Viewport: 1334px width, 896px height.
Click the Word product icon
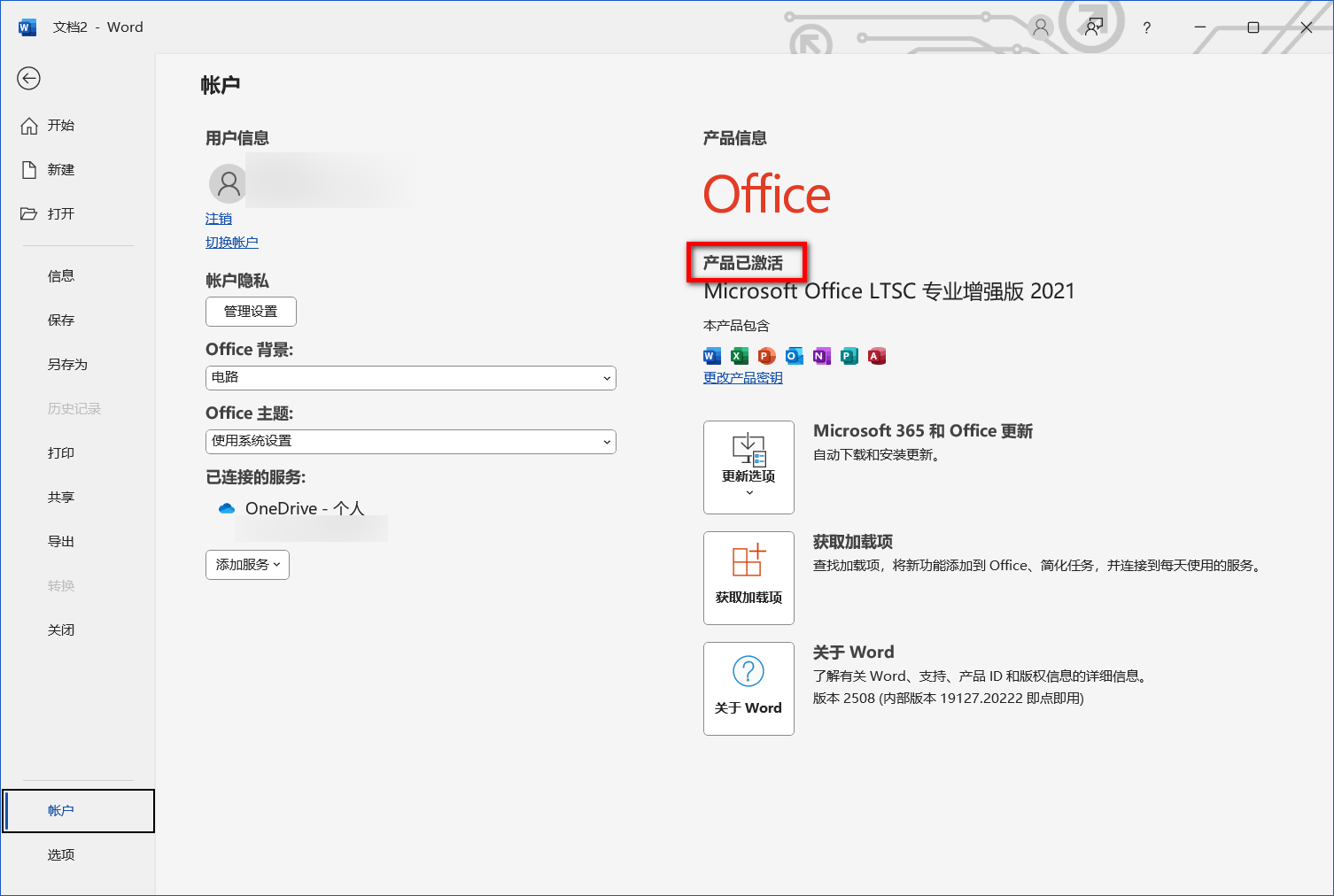click(x=712, y=357)
